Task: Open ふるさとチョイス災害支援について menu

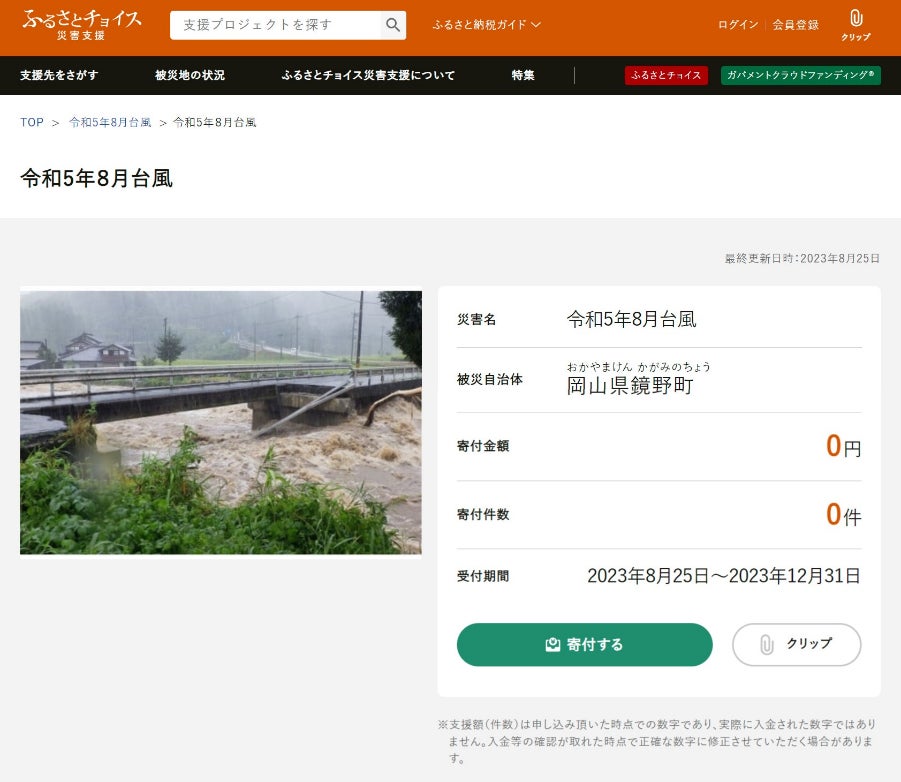Action: 368,75
